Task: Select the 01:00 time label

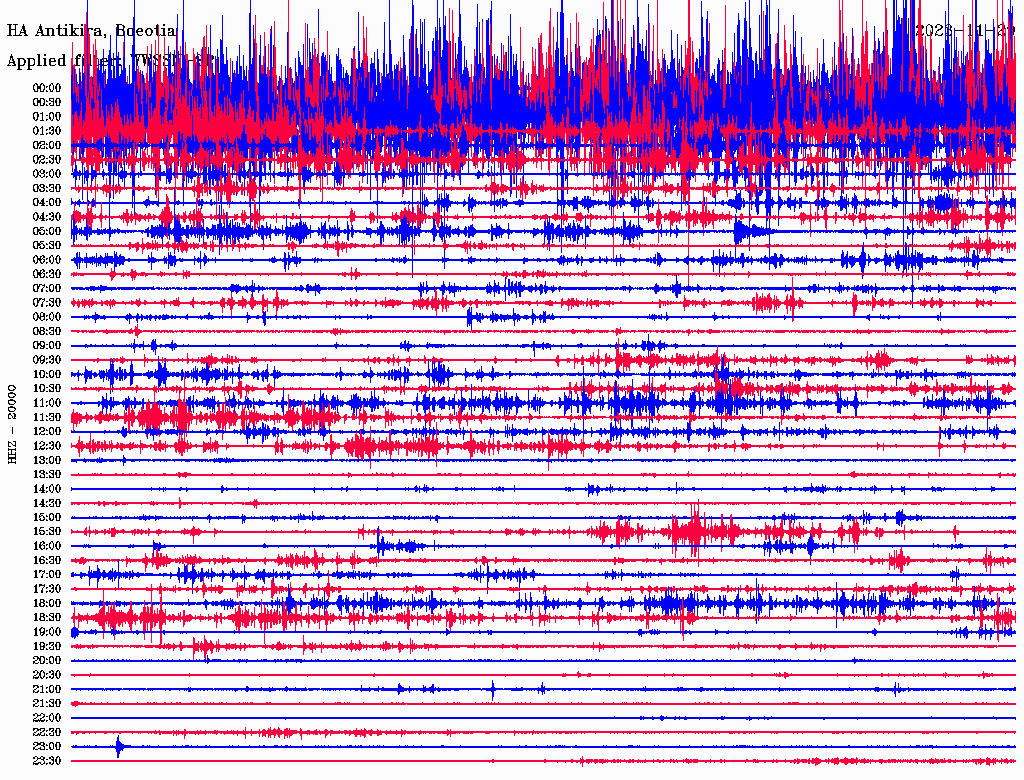Action: coord(47,117)
